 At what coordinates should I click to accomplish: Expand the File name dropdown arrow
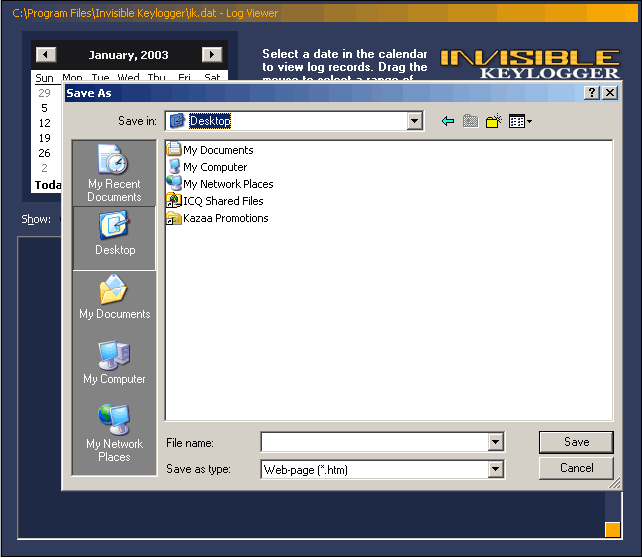[495, 442]
